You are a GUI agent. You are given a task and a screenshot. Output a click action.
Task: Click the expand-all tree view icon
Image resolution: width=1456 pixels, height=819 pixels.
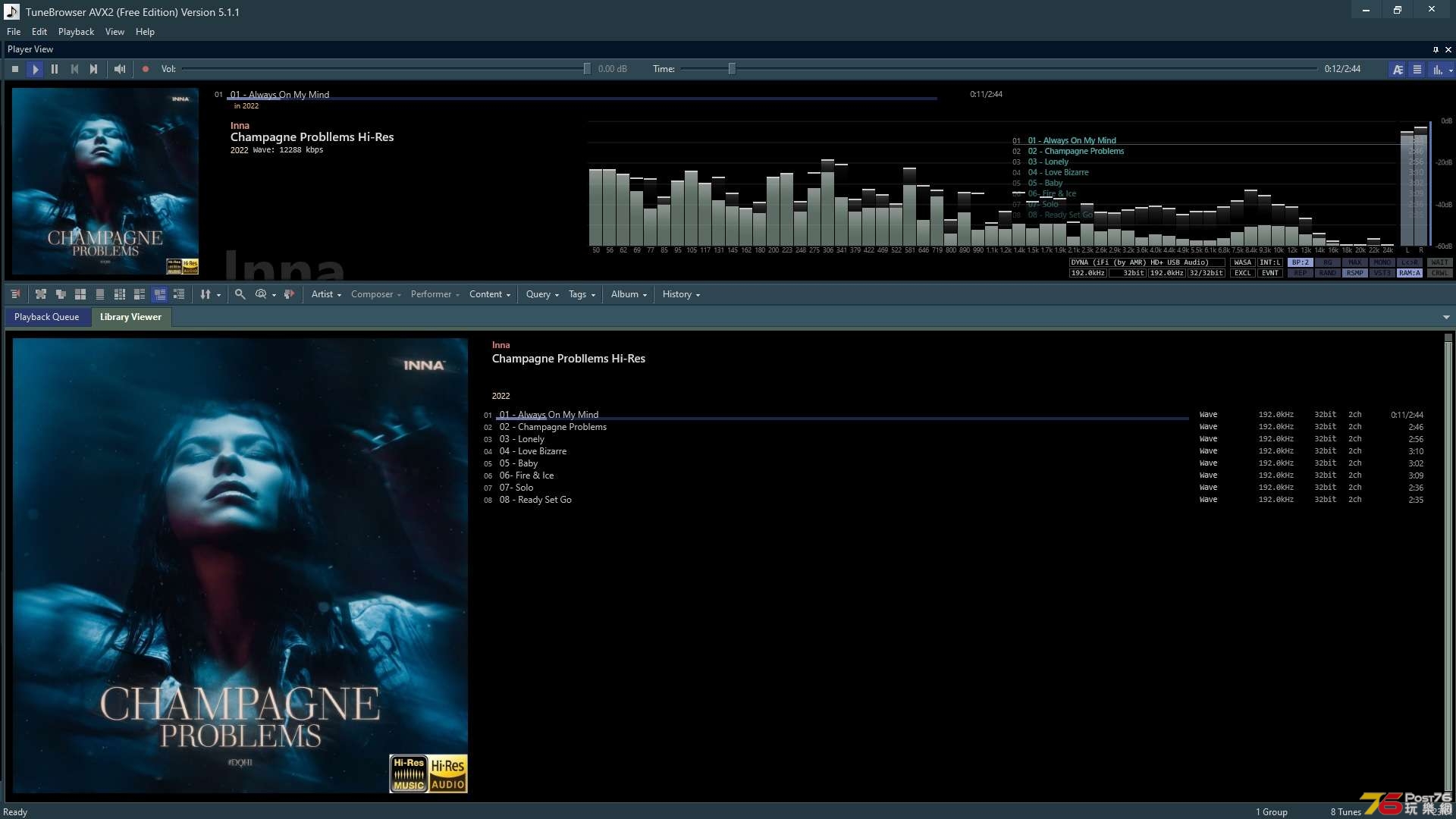pos(41,294)
